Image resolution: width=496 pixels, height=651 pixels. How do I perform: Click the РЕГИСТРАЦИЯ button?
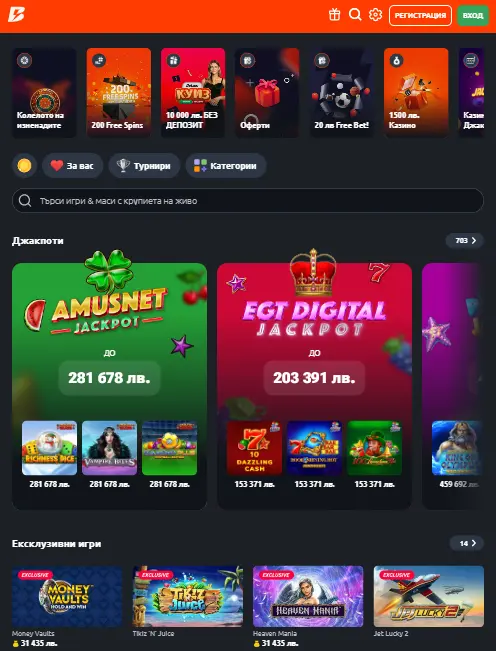point(420,15)
